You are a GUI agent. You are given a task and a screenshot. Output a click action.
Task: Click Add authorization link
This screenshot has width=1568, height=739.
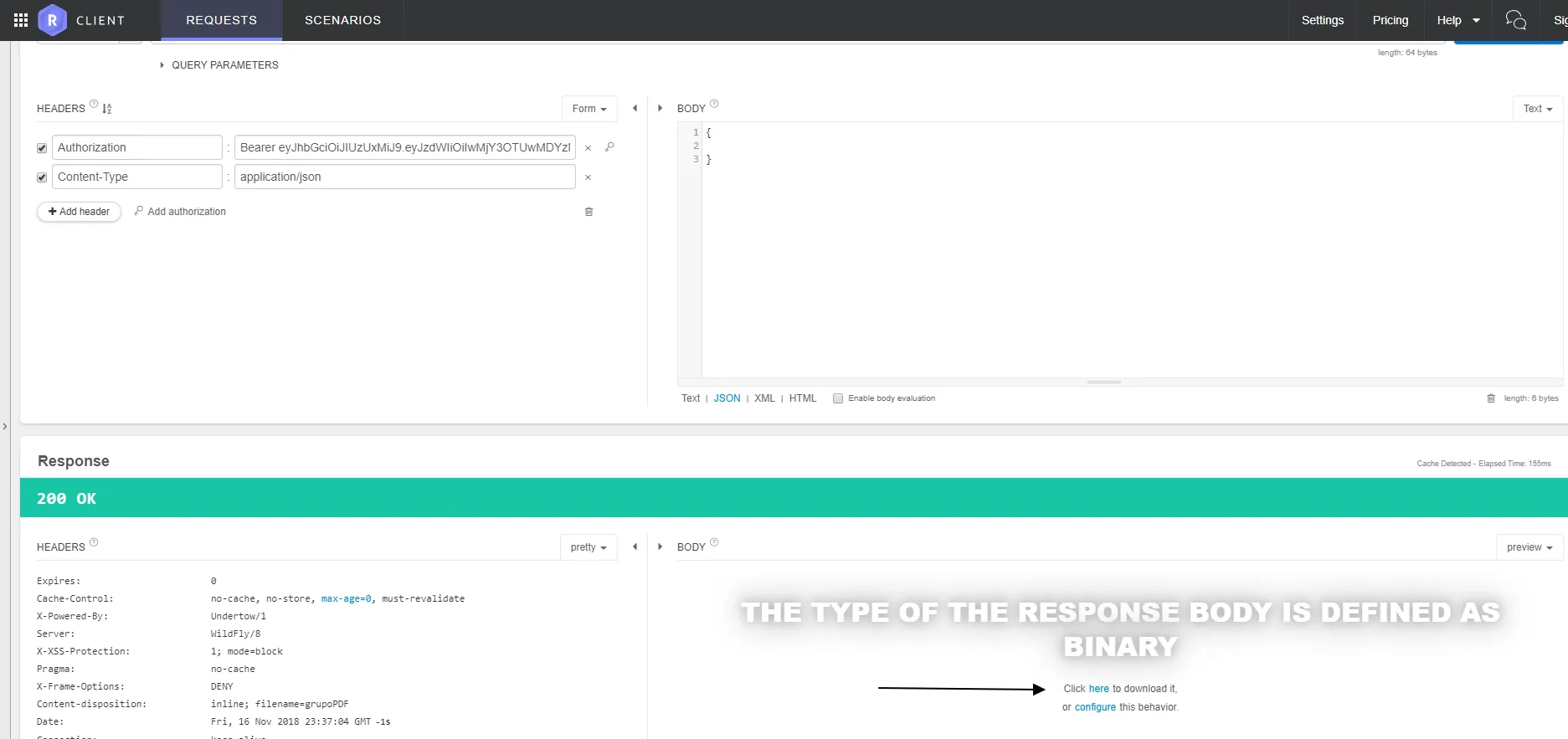pos(180,212)
